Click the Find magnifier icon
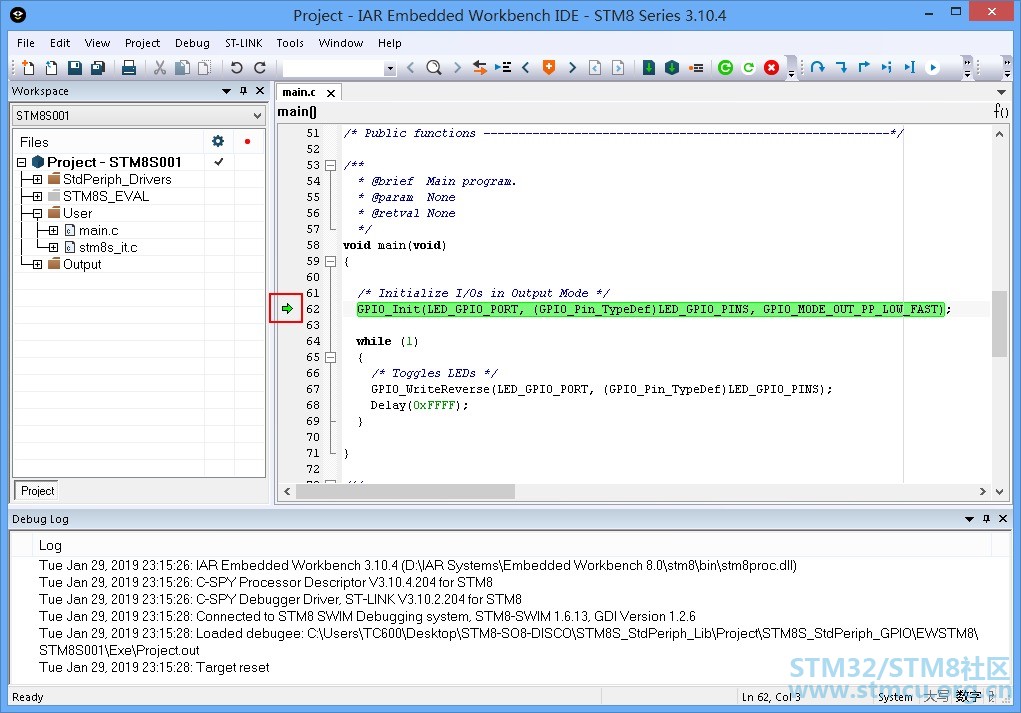 434,67
